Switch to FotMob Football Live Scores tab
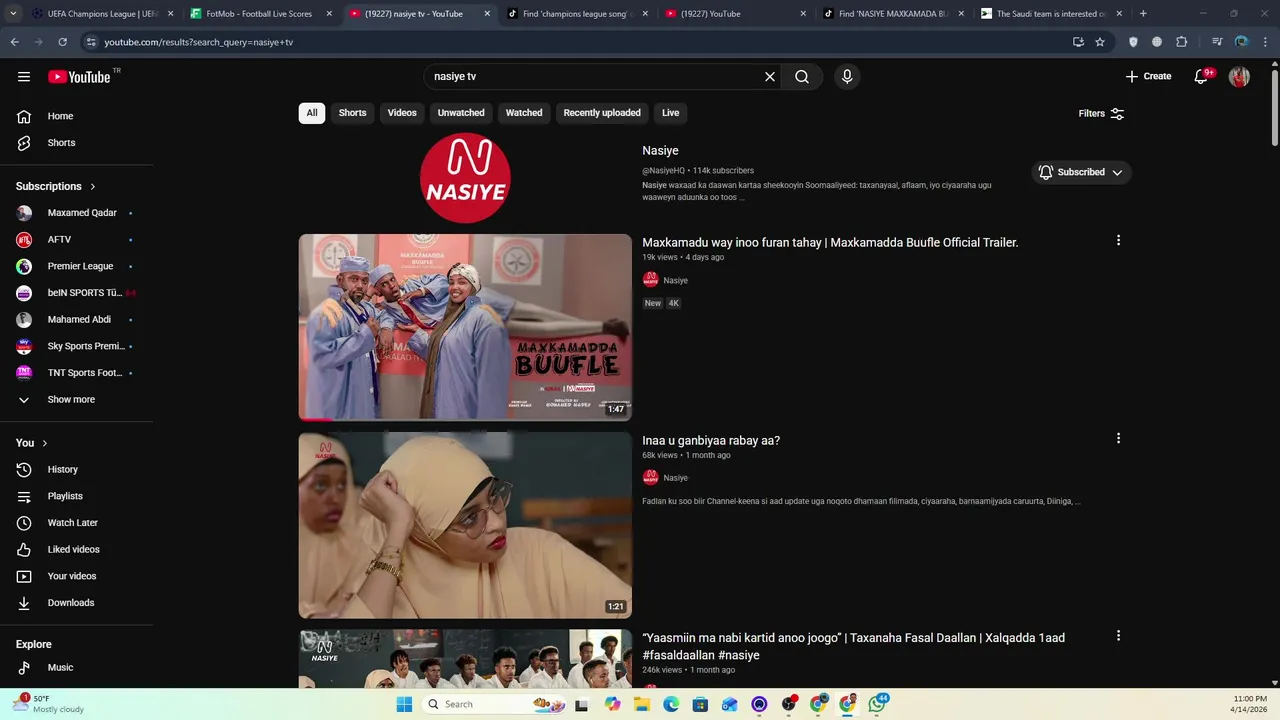The image size is (1280, 720). [x=259, y=14]
